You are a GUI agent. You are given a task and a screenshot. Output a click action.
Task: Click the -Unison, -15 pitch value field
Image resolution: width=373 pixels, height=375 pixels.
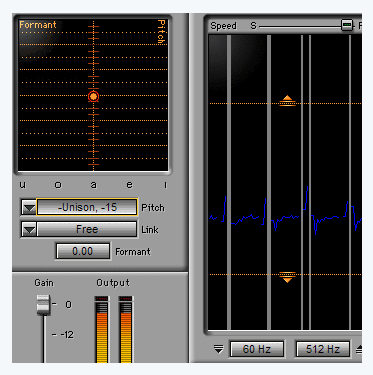pos(87,207)
